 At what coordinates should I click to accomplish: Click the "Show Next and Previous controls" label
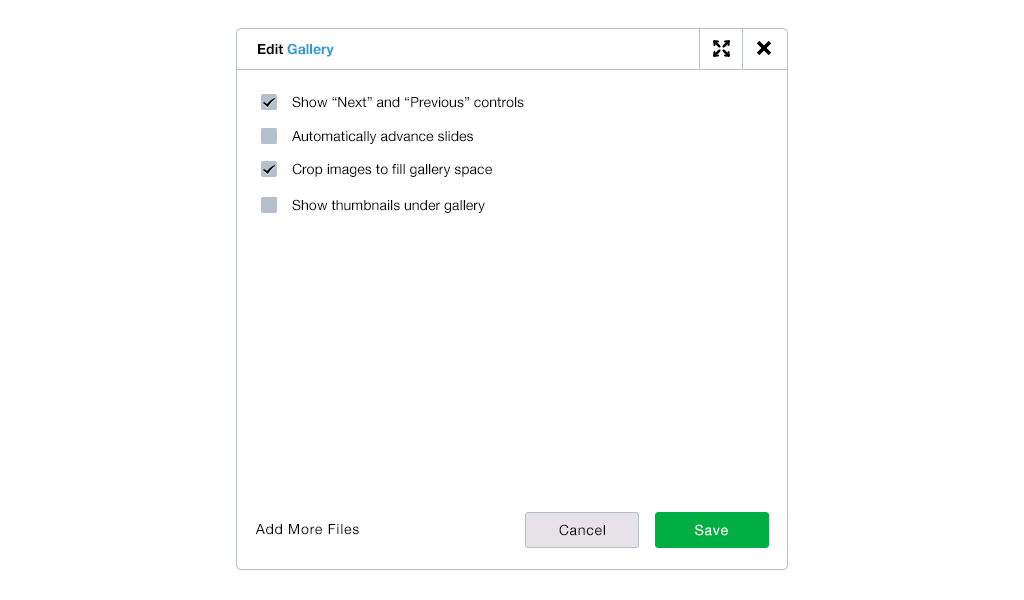pyautogui.click(x=408, y=103)
